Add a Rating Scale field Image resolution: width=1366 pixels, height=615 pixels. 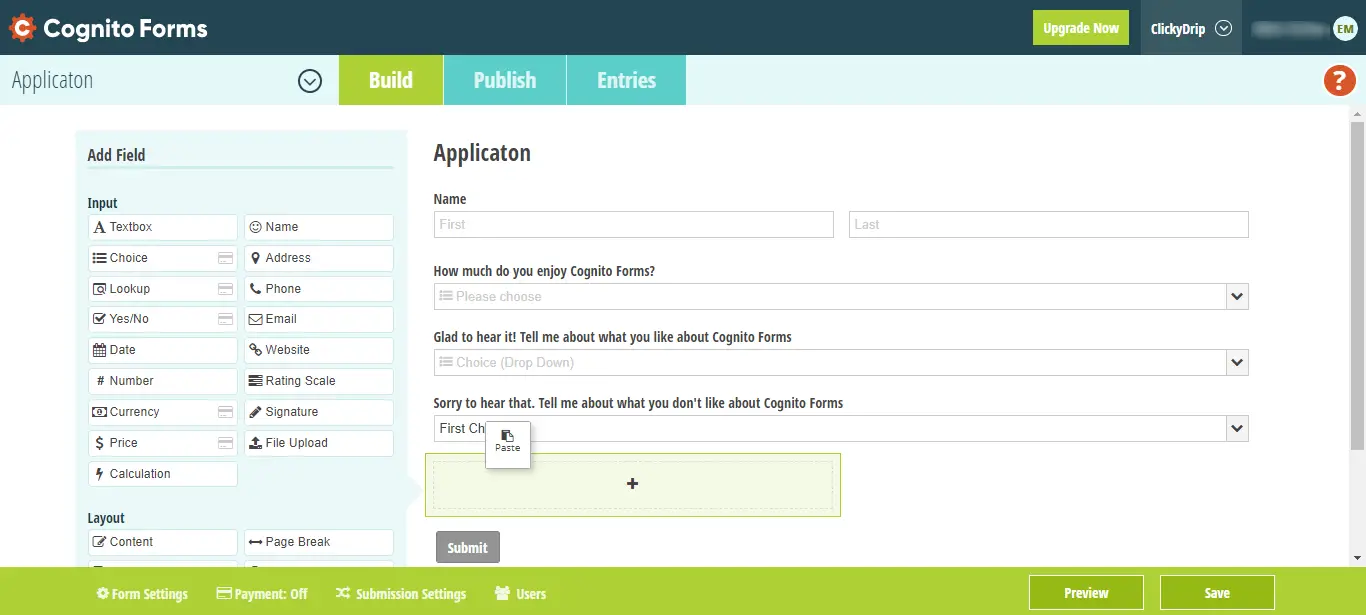[319, 381]
